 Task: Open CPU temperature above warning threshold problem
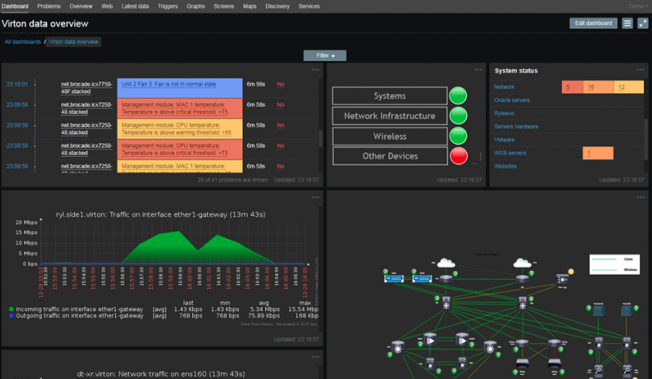176,129
